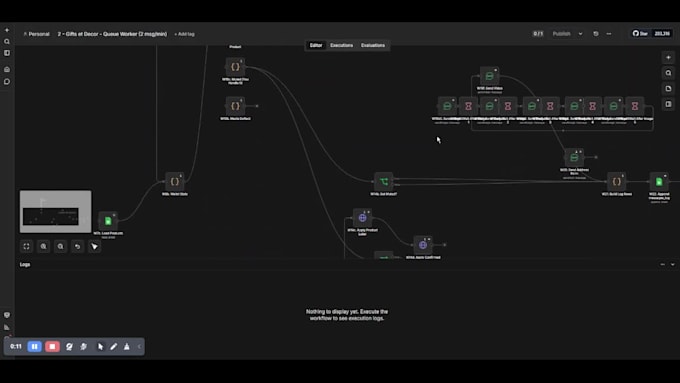Switch to the Evaluations tab

[373, 45]
